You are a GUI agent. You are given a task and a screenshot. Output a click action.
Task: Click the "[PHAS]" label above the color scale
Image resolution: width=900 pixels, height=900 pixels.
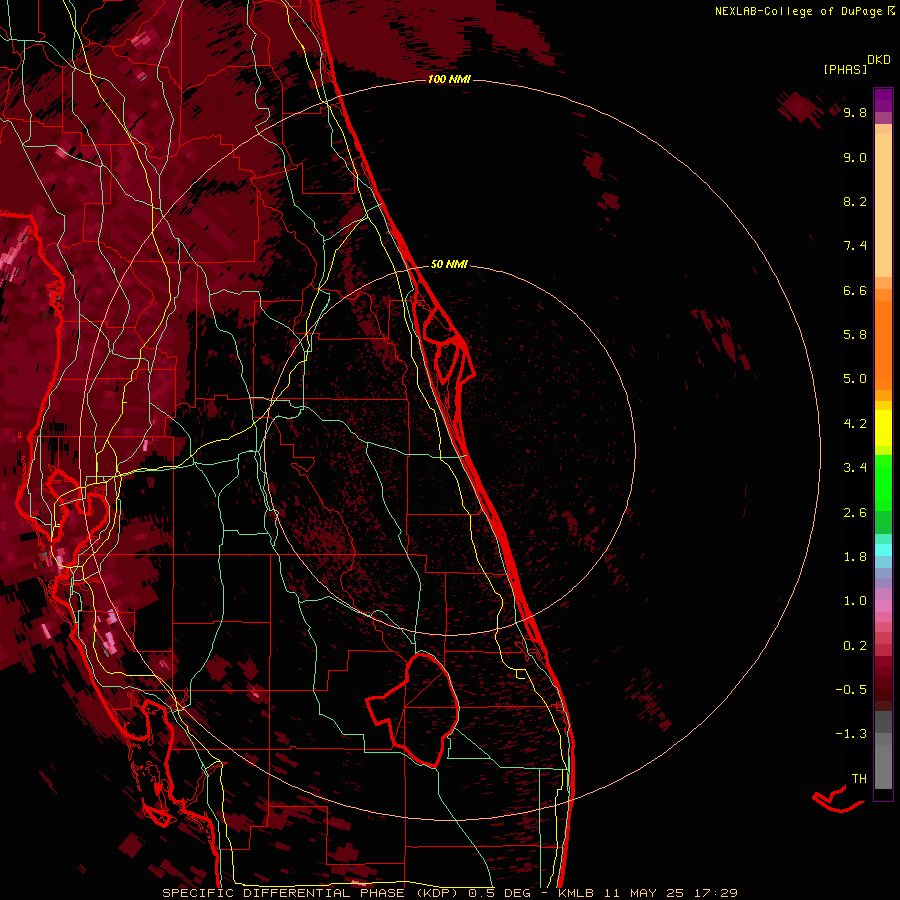pyautogui.click(x=845, y=70)
